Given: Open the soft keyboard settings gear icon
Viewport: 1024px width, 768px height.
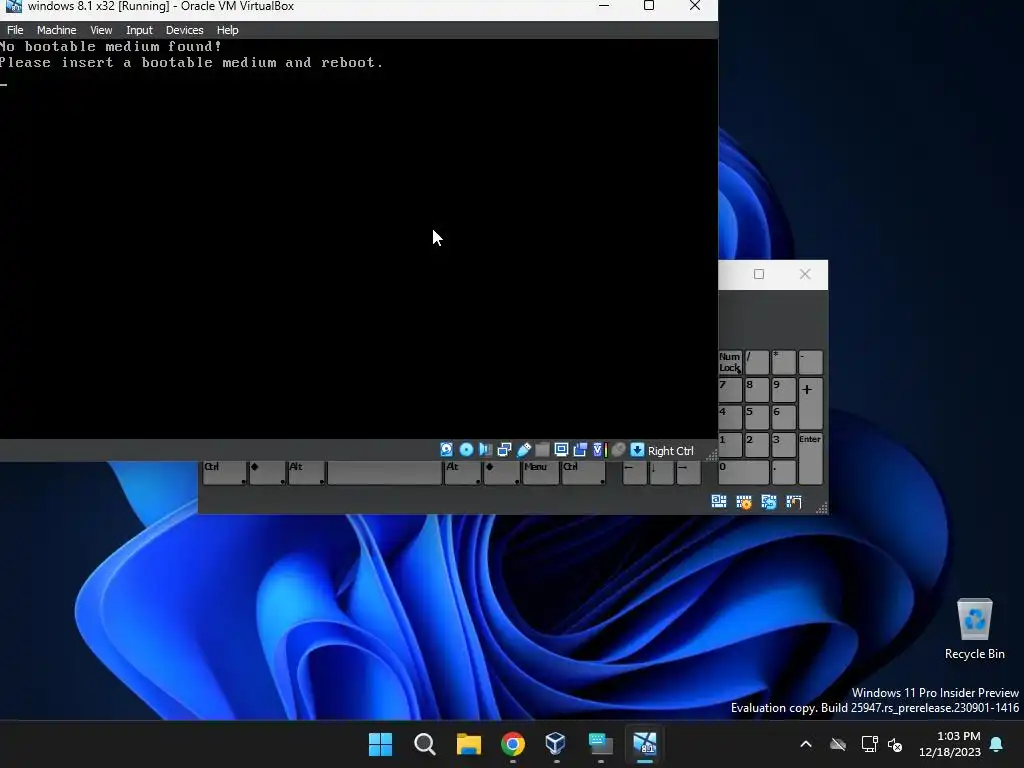Looking at the screenshot, I should tap(744, 502).
